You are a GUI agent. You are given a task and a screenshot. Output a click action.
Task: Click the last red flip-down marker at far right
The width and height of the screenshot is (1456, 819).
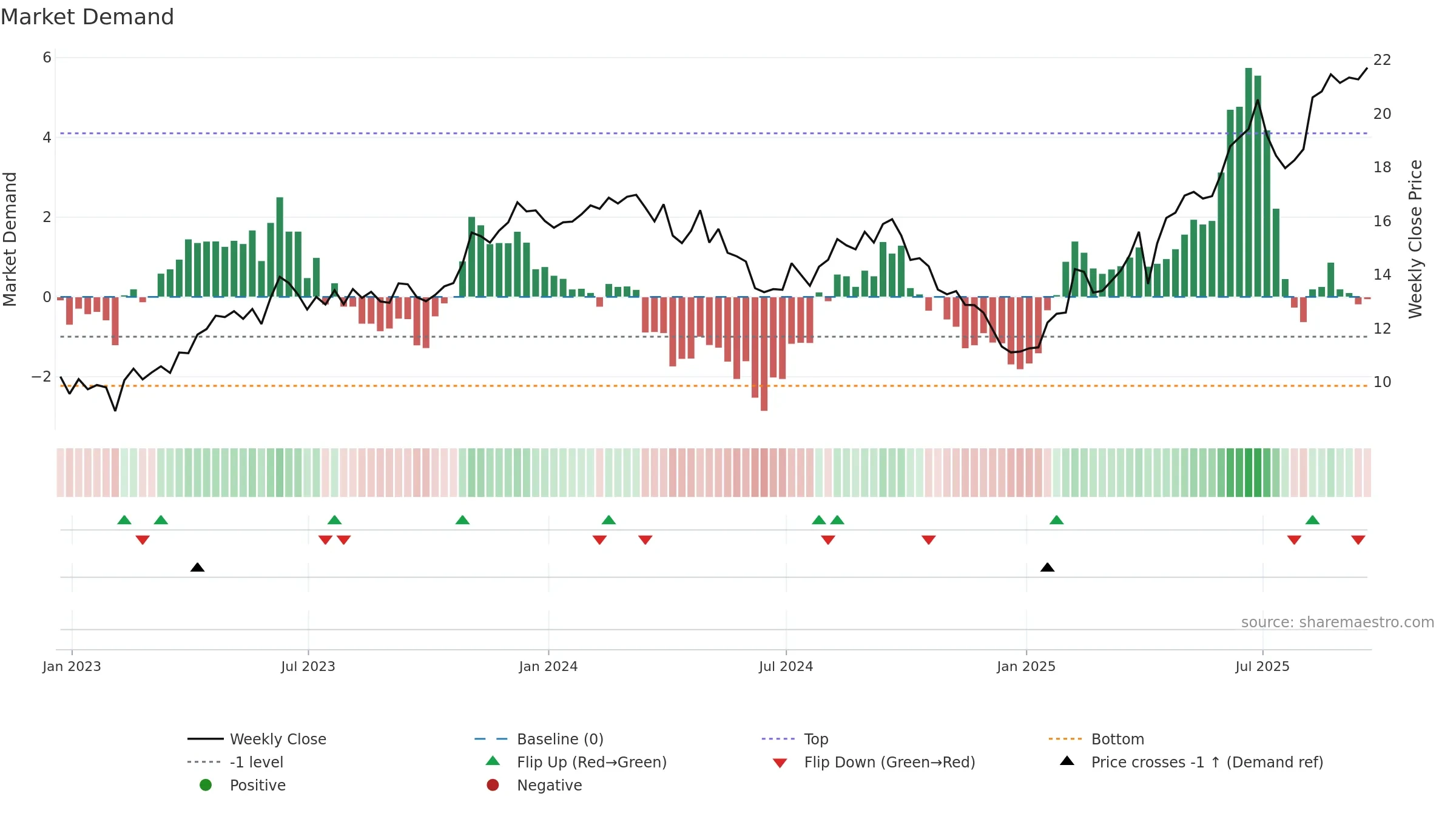[x=1358, y=540]
